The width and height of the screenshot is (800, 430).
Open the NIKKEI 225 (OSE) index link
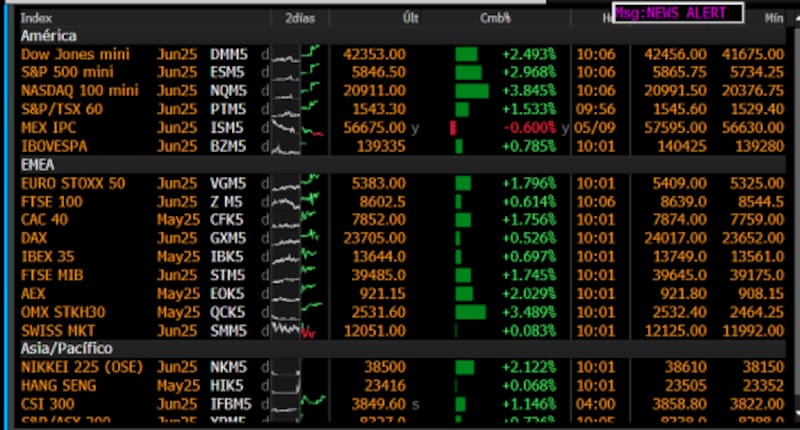coord(82,368)
